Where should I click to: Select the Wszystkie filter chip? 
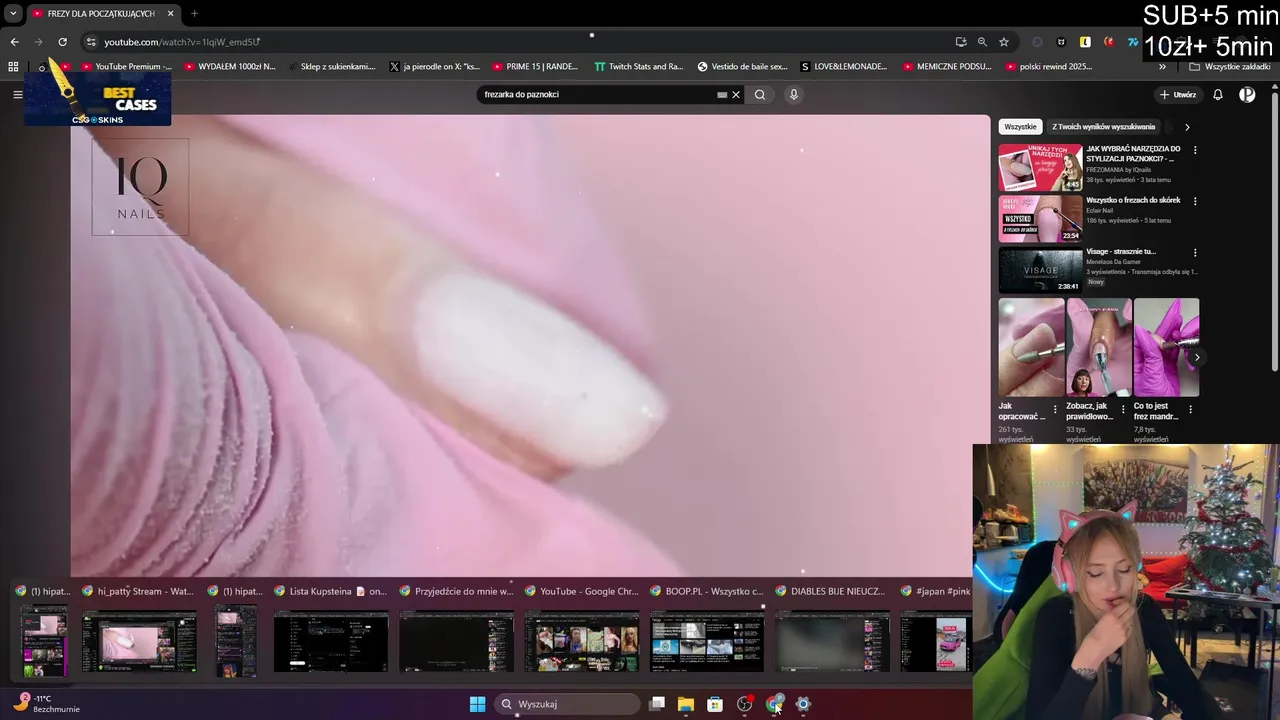pyautogui.click(x=1020, y=127)
